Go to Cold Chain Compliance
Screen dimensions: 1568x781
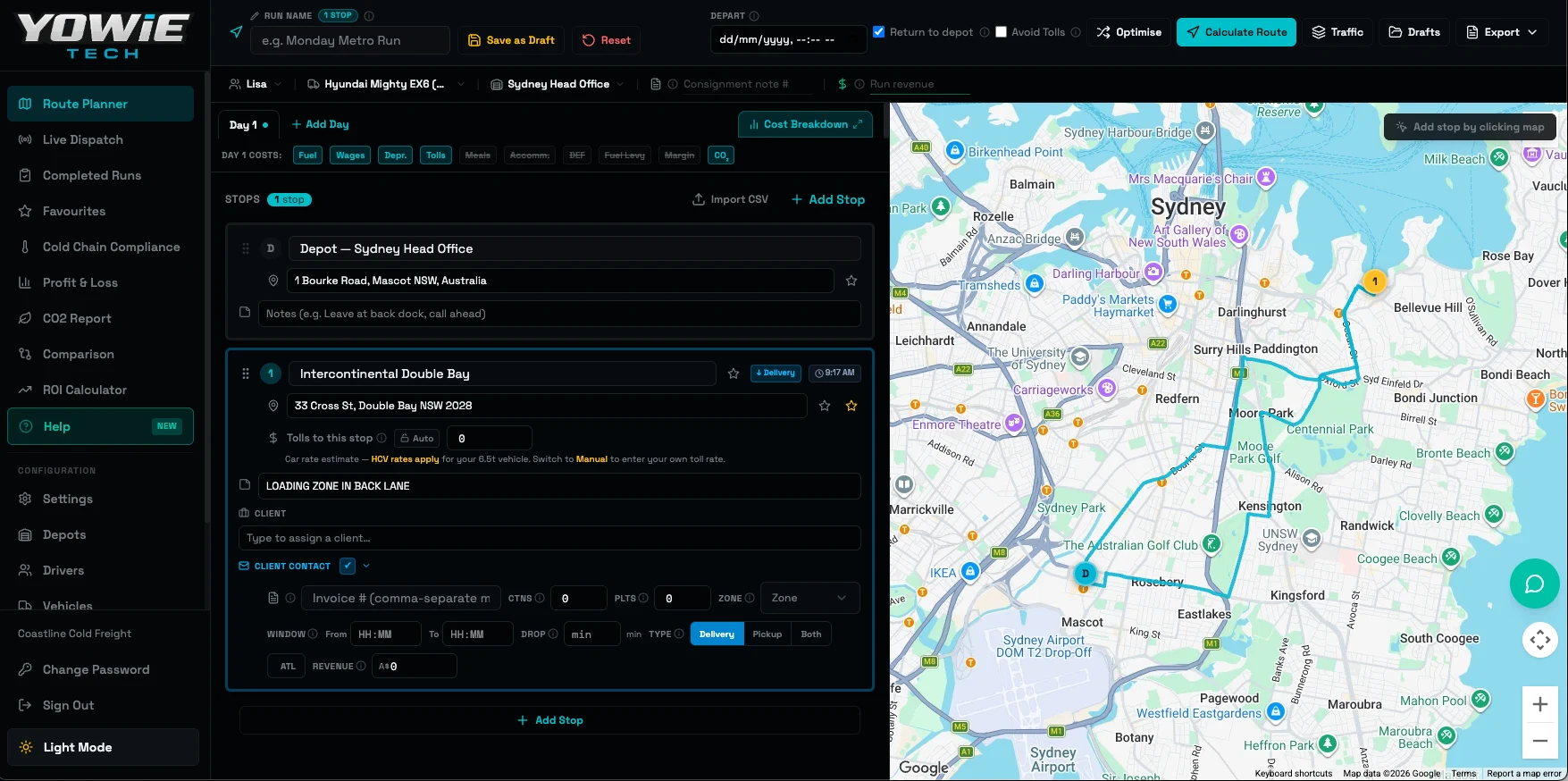click(100, 247)
